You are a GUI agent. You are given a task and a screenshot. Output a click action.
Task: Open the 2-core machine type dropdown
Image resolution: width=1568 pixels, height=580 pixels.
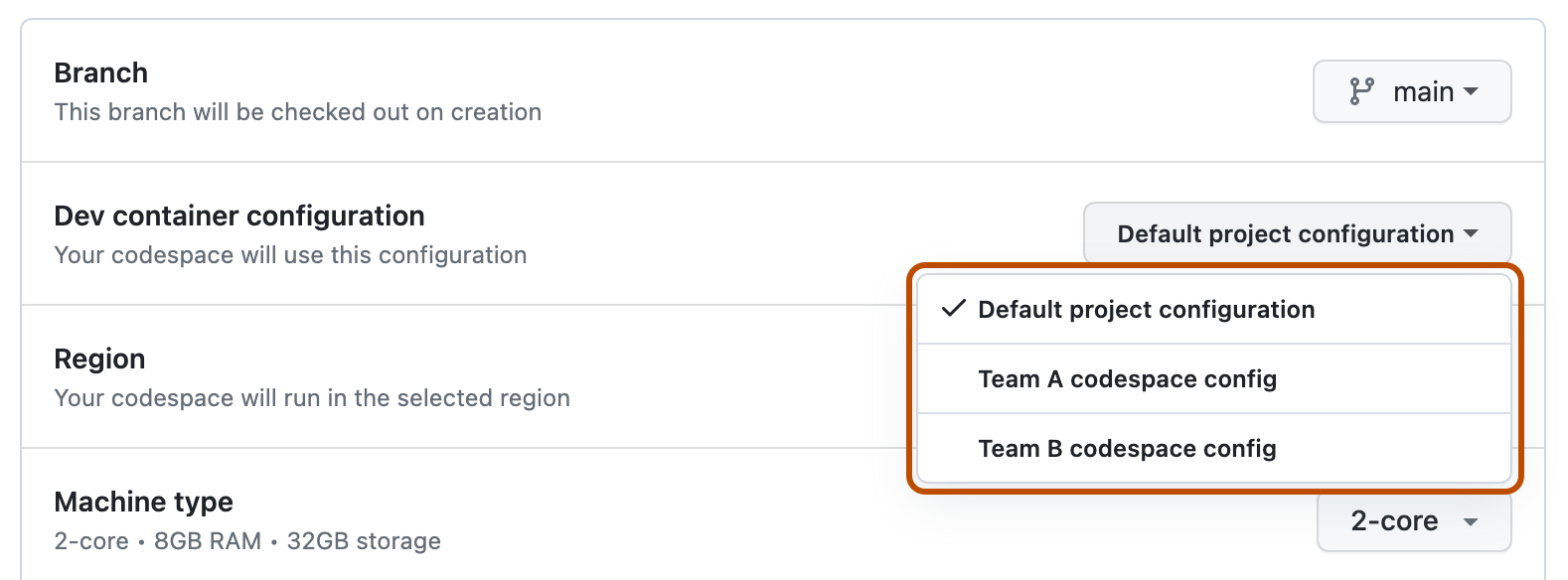pyautogui.click(x=1414, y=520)
